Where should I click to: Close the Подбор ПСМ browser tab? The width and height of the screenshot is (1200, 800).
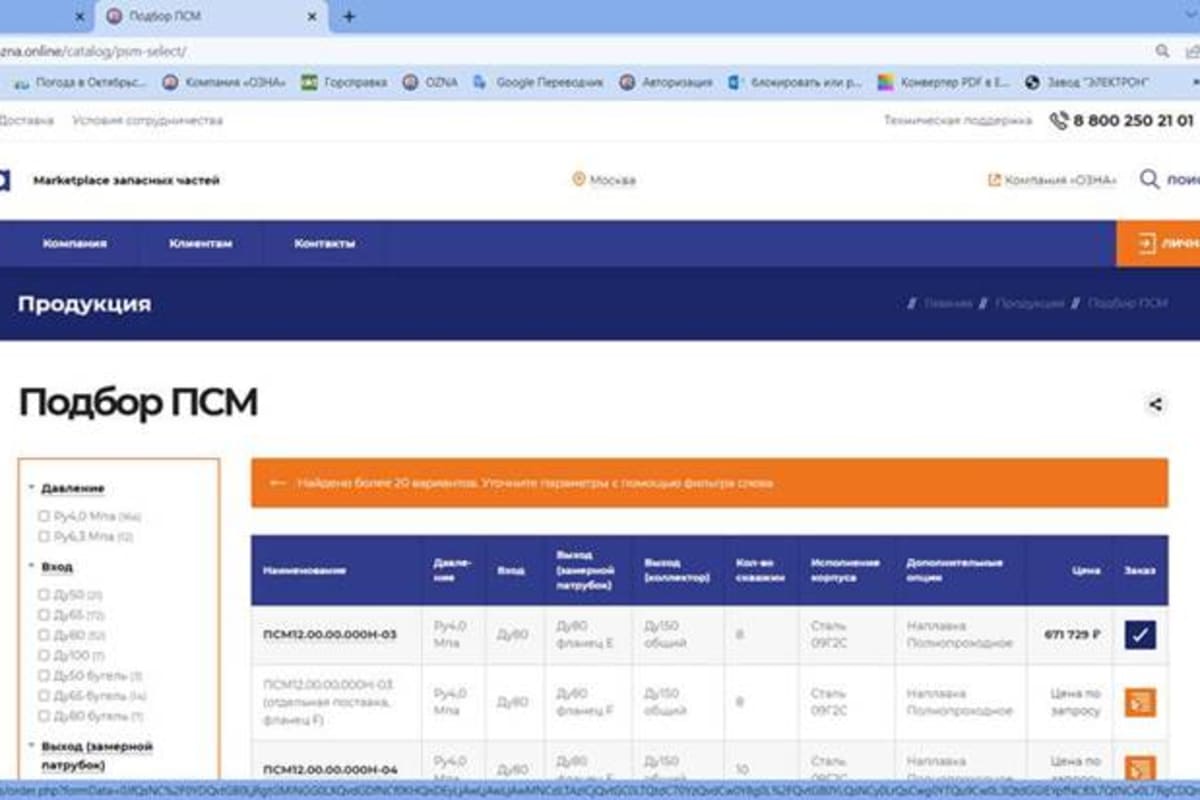point(313,17)
